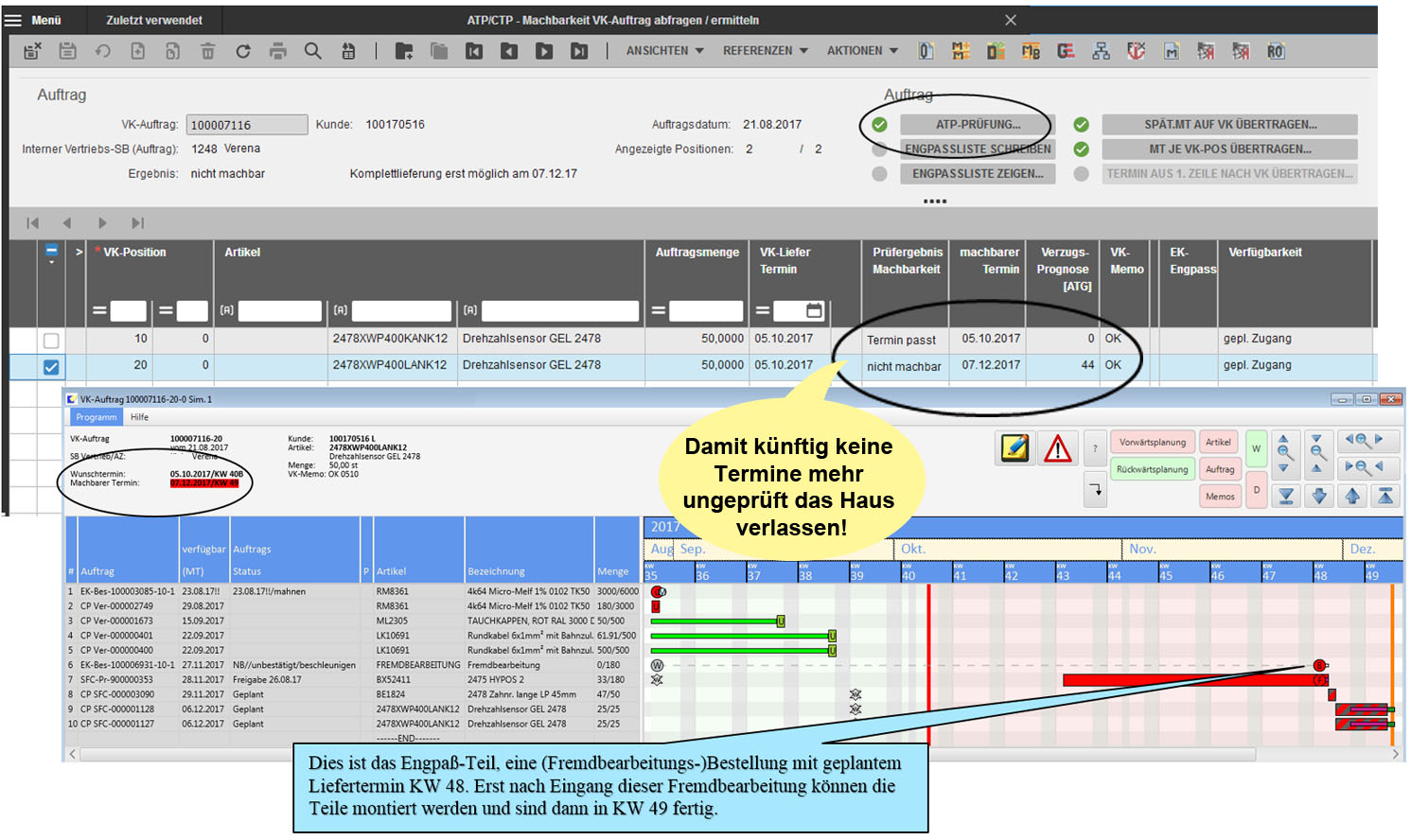Expand the AKTIONEN dropdown menu
1411x840 pixels.
[862, 51]
